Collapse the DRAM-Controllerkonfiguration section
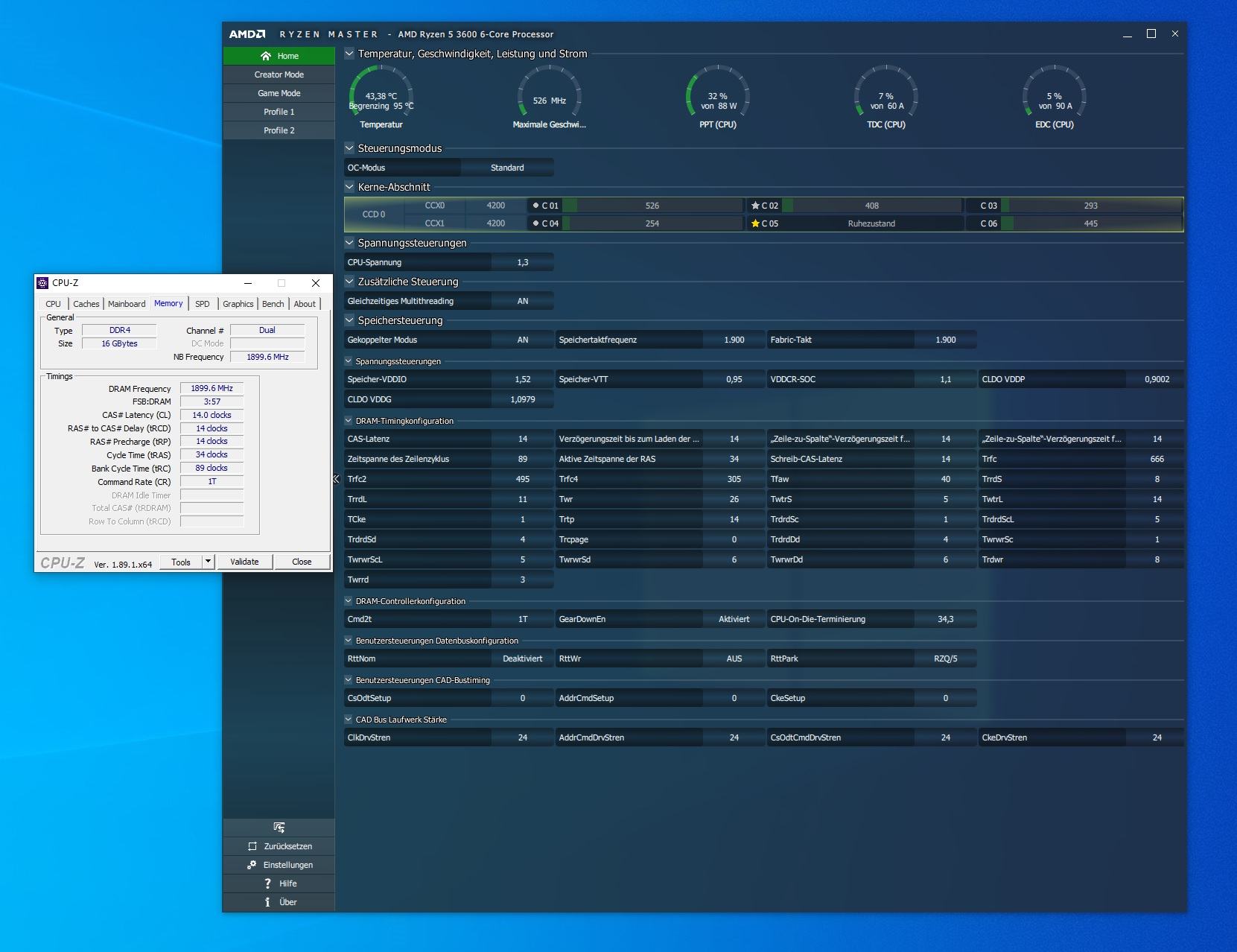 pos(349,601)
